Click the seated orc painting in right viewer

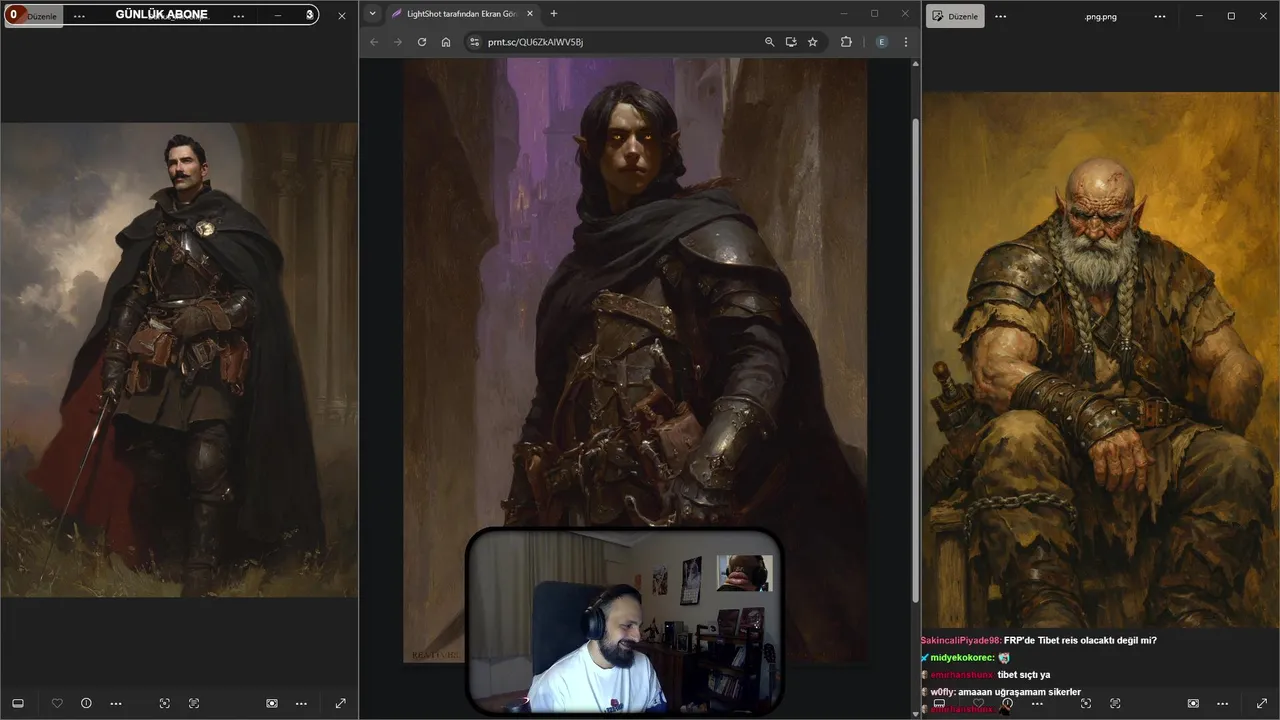click(x=1100, y=360)
